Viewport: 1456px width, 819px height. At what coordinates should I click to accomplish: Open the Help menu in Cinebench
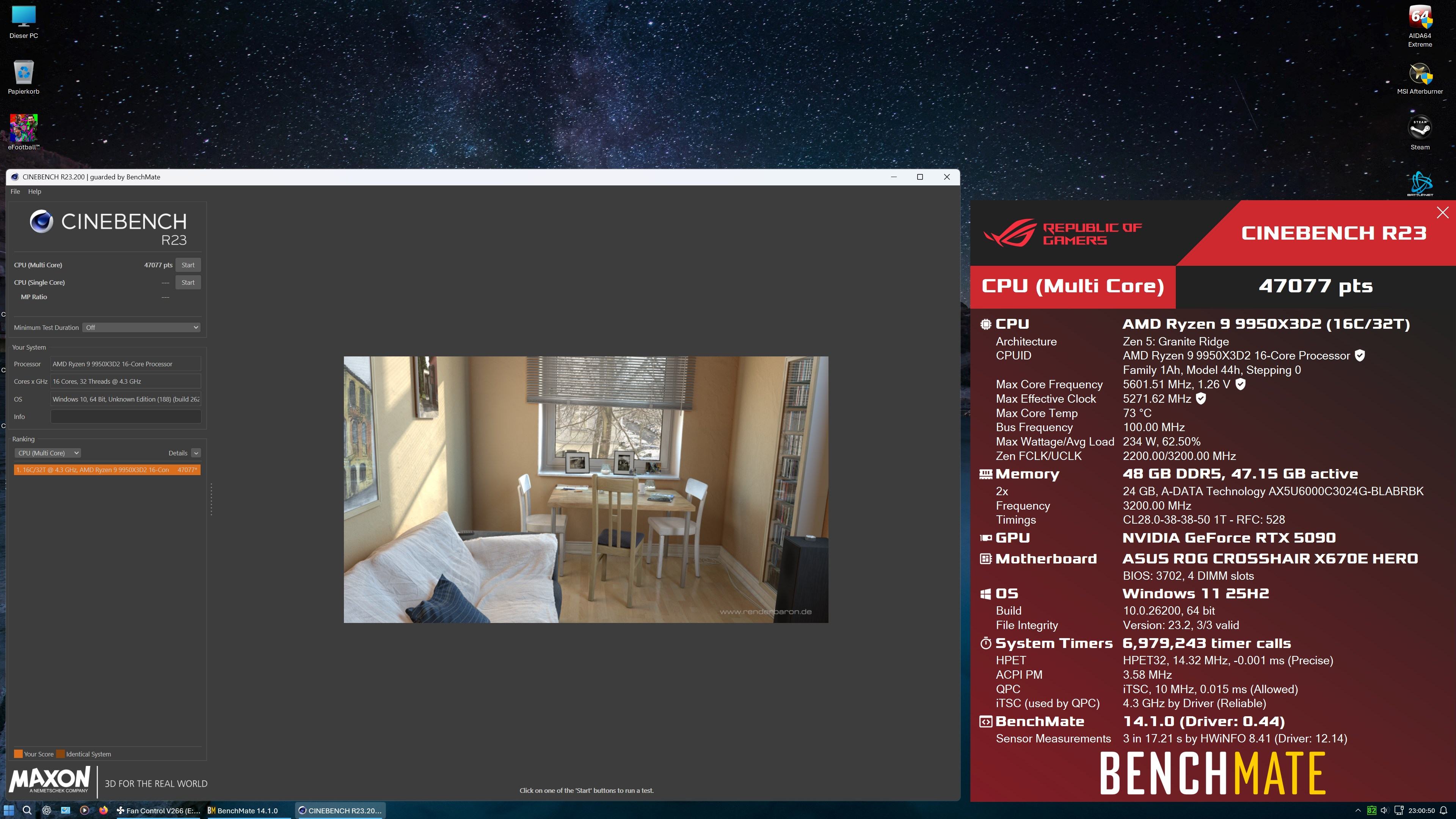(35, 191)
